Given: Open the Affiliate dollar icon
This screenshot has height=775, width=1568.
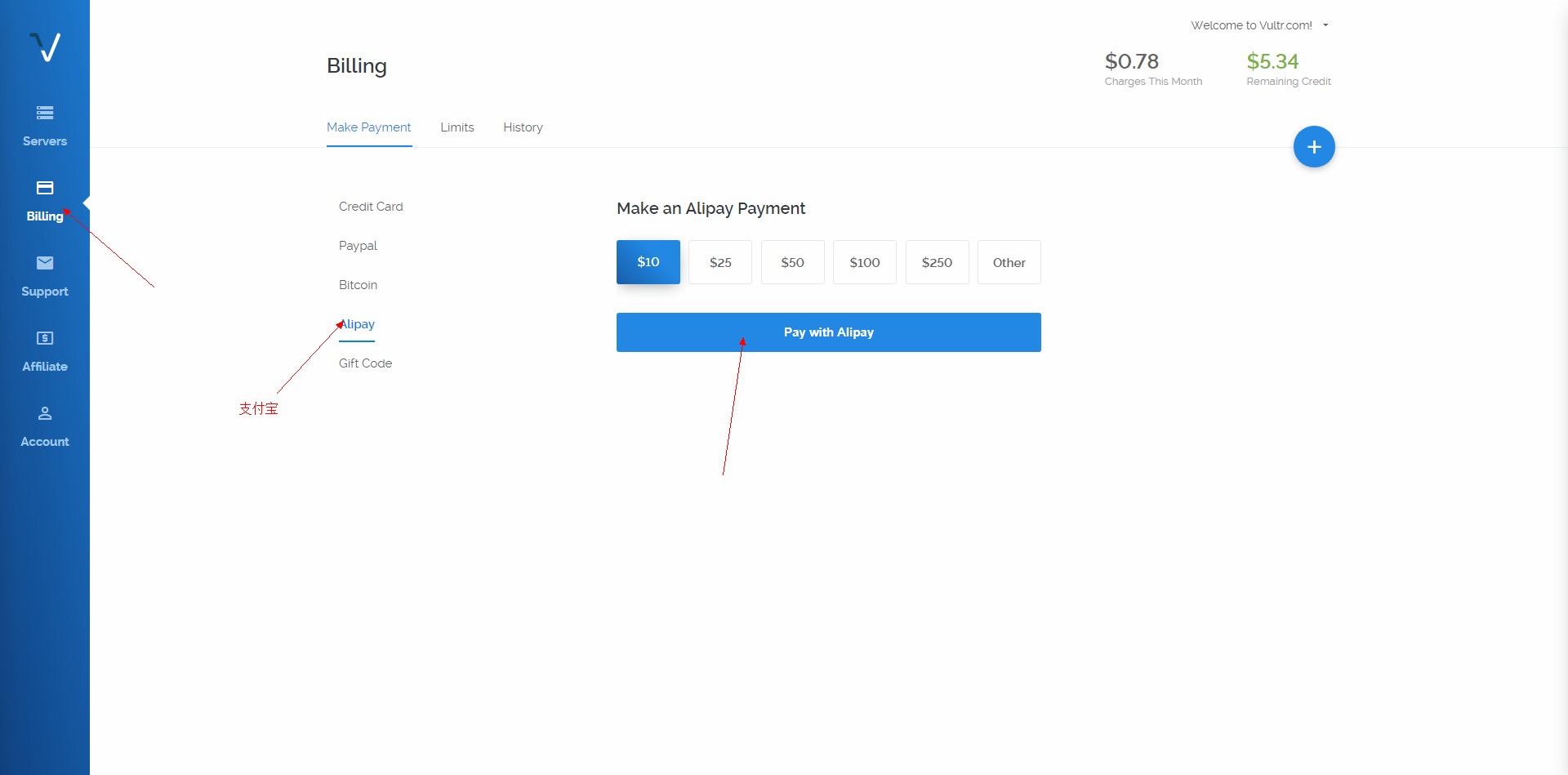Looking at the screenshot, I should 45,338.
